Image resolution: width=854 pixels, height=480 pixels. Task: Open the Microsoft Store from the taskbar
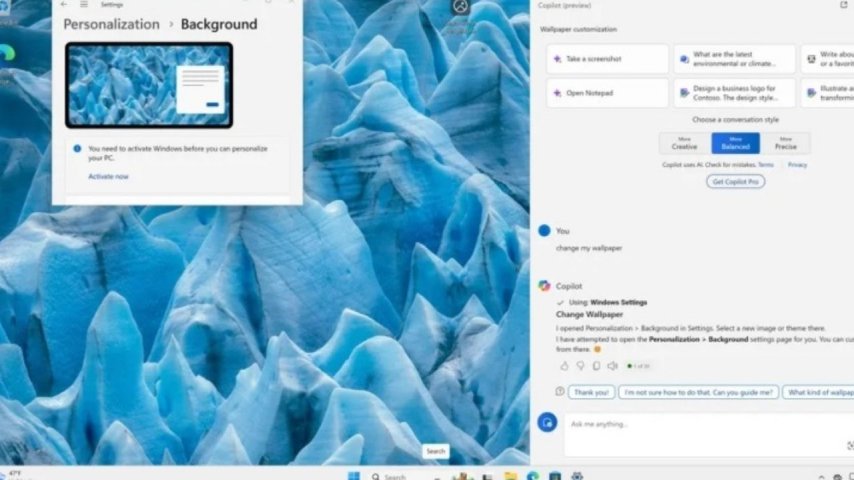555,476
